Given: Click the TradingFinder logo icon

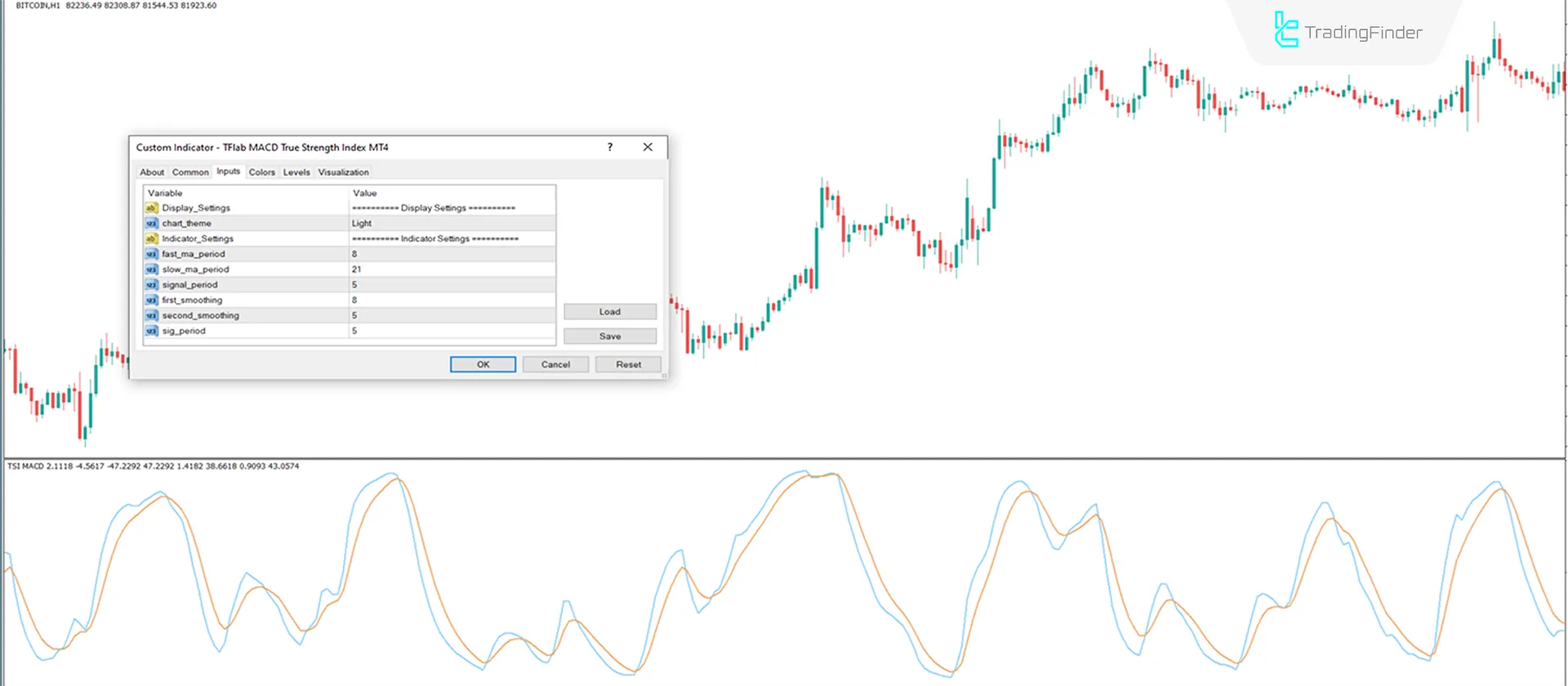Looking at the screenshot, I should [x=1286, y=30].
